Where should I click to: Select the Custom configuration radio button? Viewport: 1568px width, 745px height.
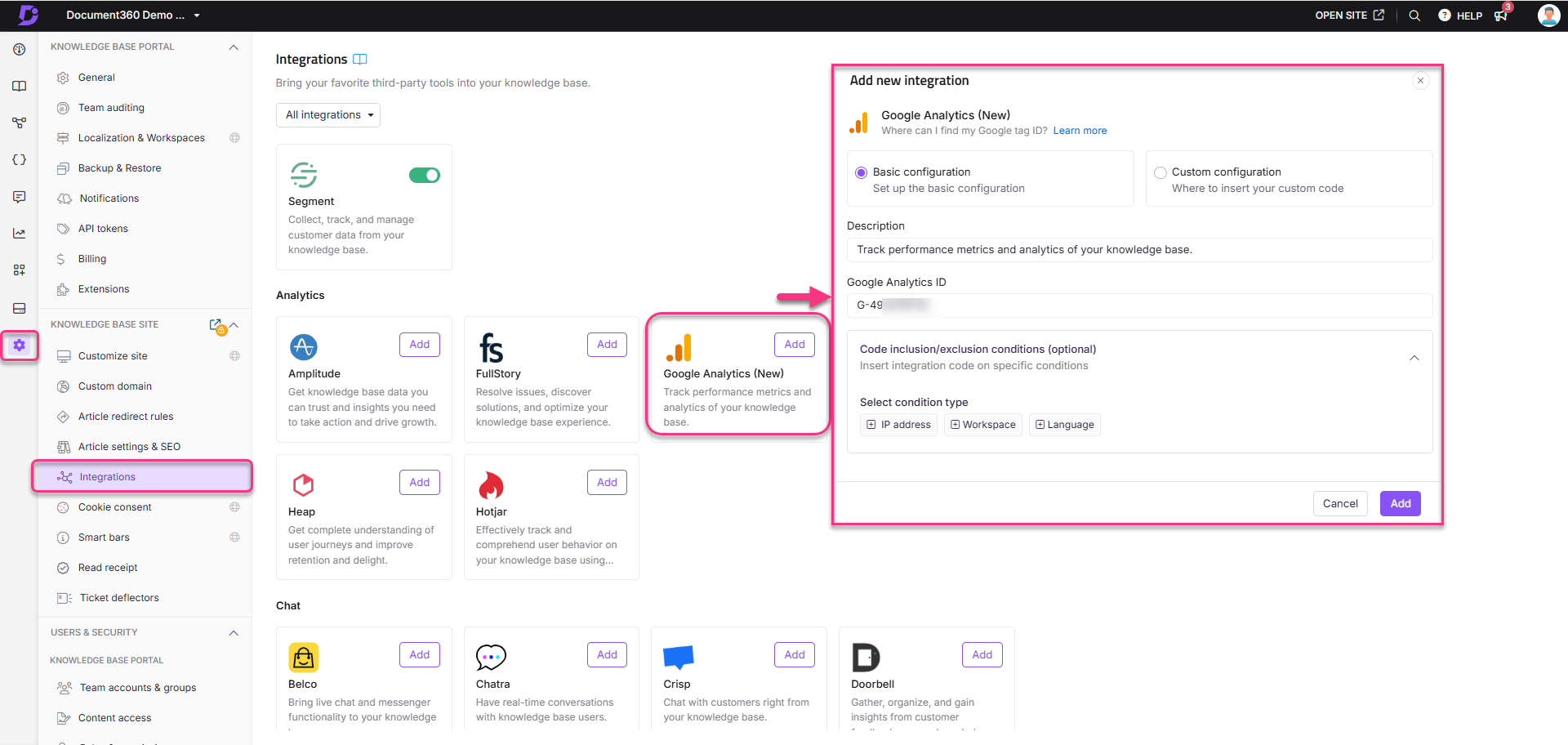click(x=1160, y=172)
